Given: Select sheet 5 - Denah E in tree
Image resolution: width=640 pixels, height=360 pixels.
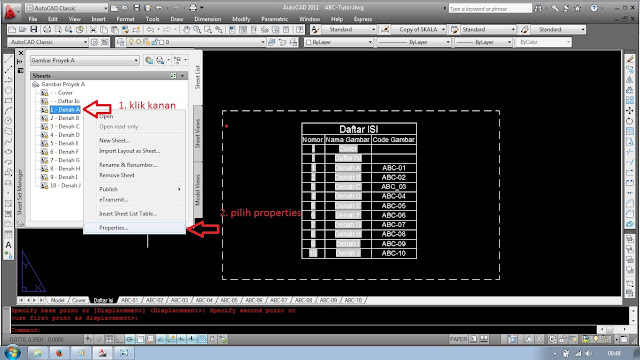Looking at the screenshot, I should pyautogui.click(x=64, y=143).
